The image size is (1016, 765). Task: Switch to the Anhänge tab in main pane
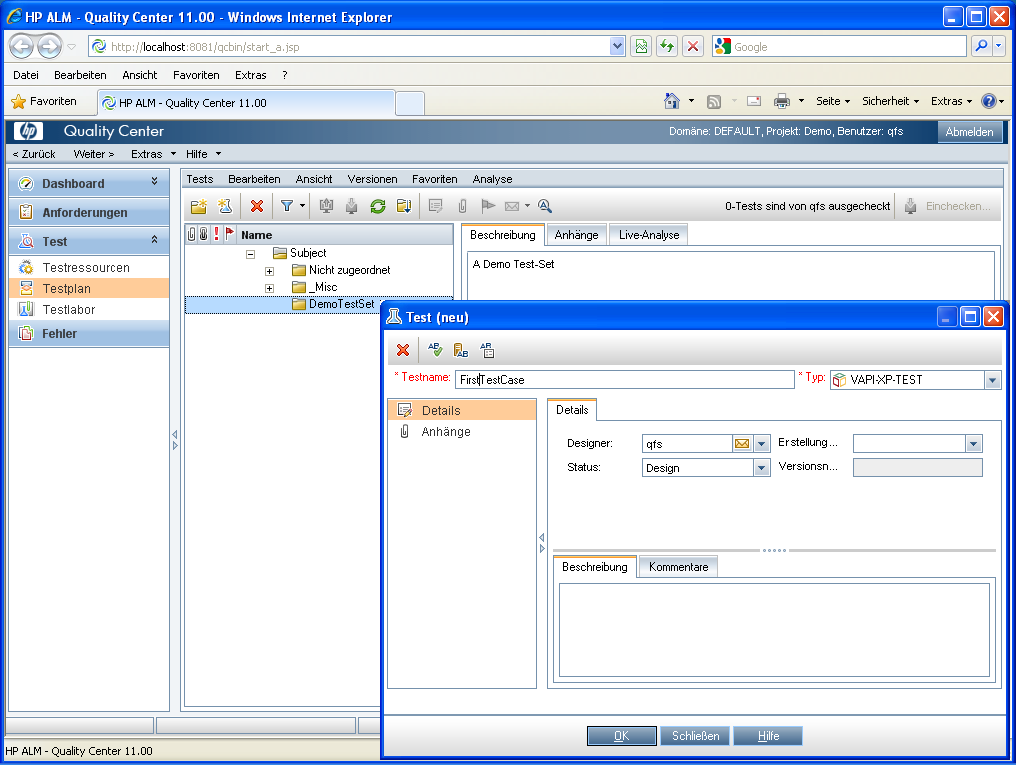(x=576, y=234)
